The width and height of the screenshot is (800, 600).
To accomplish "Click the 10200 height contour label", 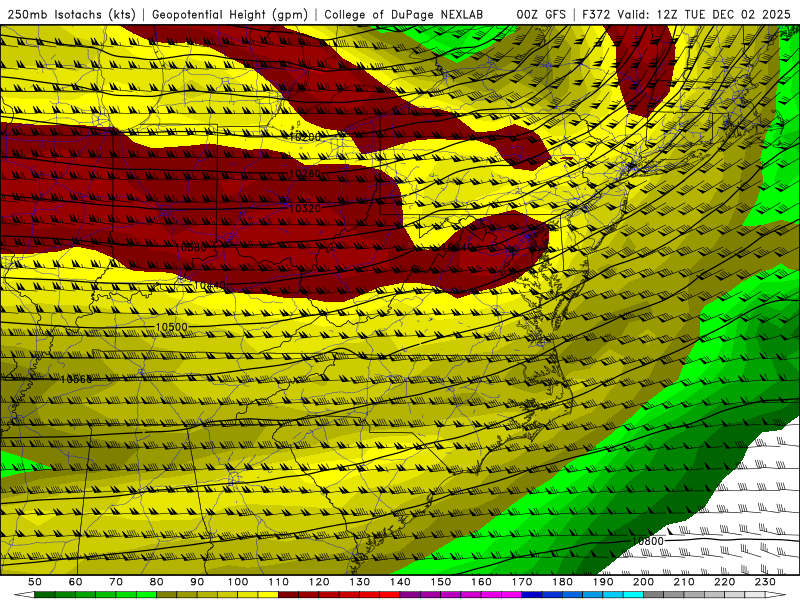I will click(305, 137).
